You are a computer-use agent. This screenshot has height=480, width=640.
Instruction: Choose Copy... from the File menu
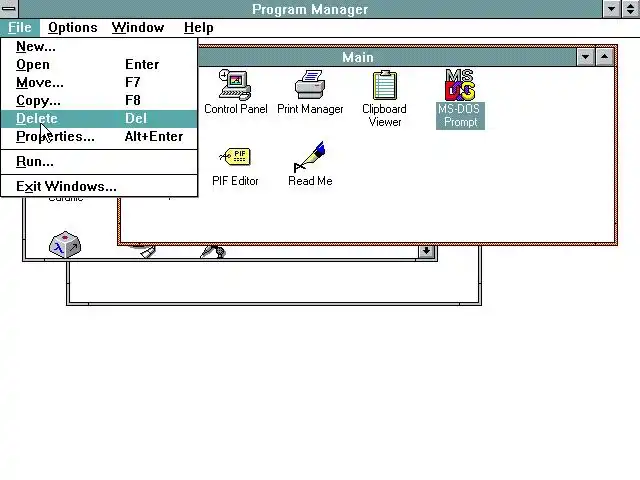click(99, 100)
